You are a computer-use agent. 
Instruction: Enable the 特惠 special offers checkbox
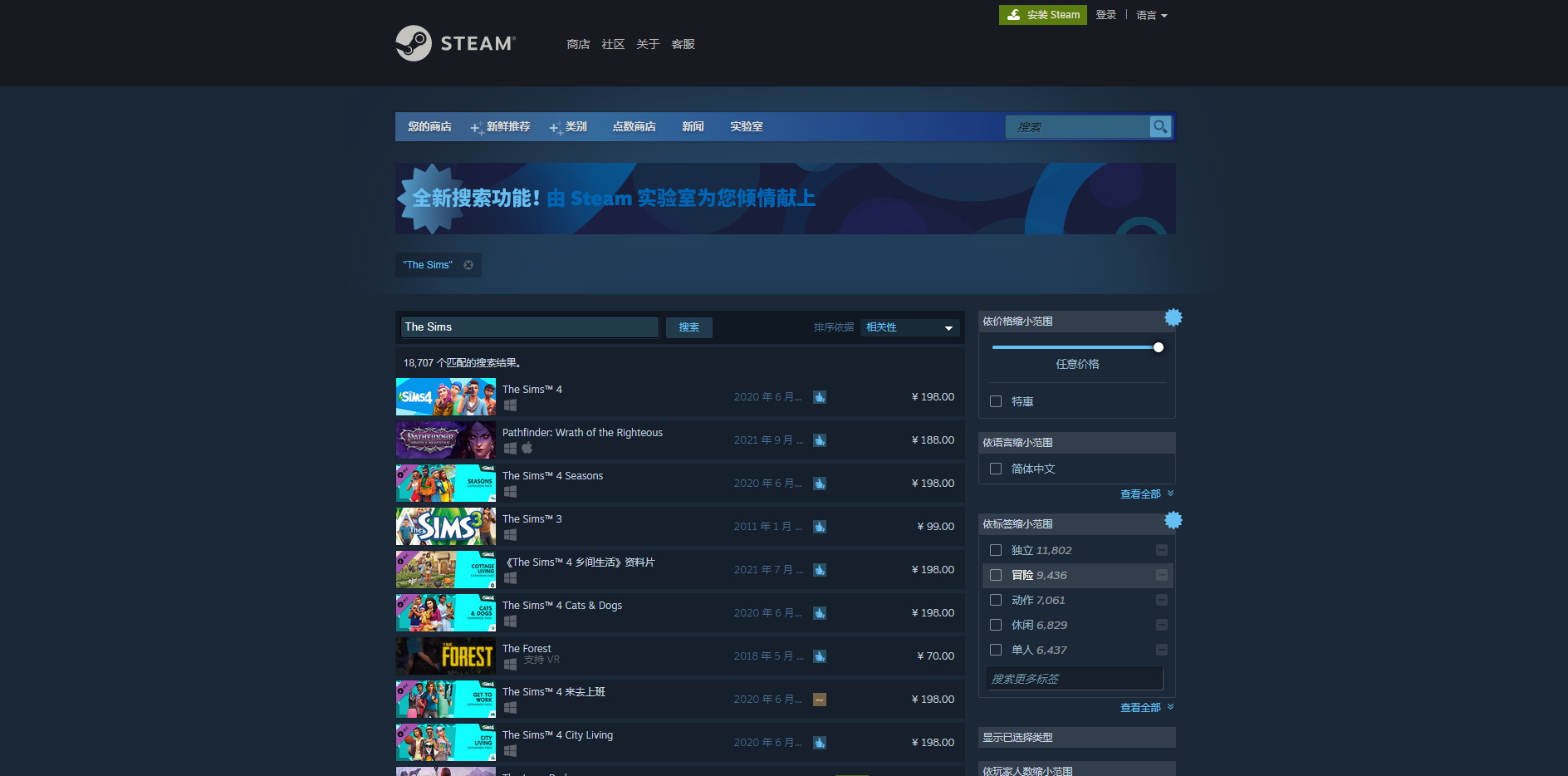click(996, 401)
